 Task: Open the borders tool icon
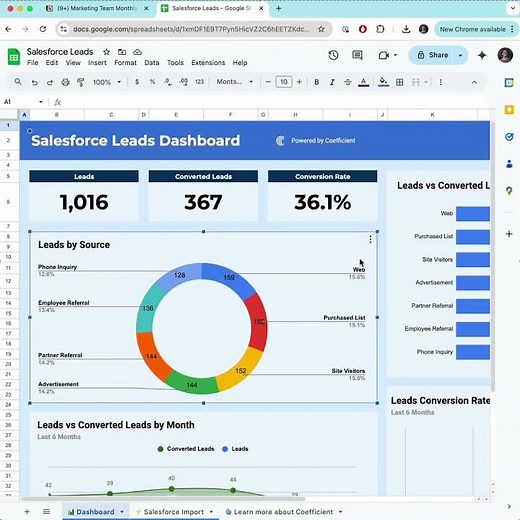pos(399,82)
